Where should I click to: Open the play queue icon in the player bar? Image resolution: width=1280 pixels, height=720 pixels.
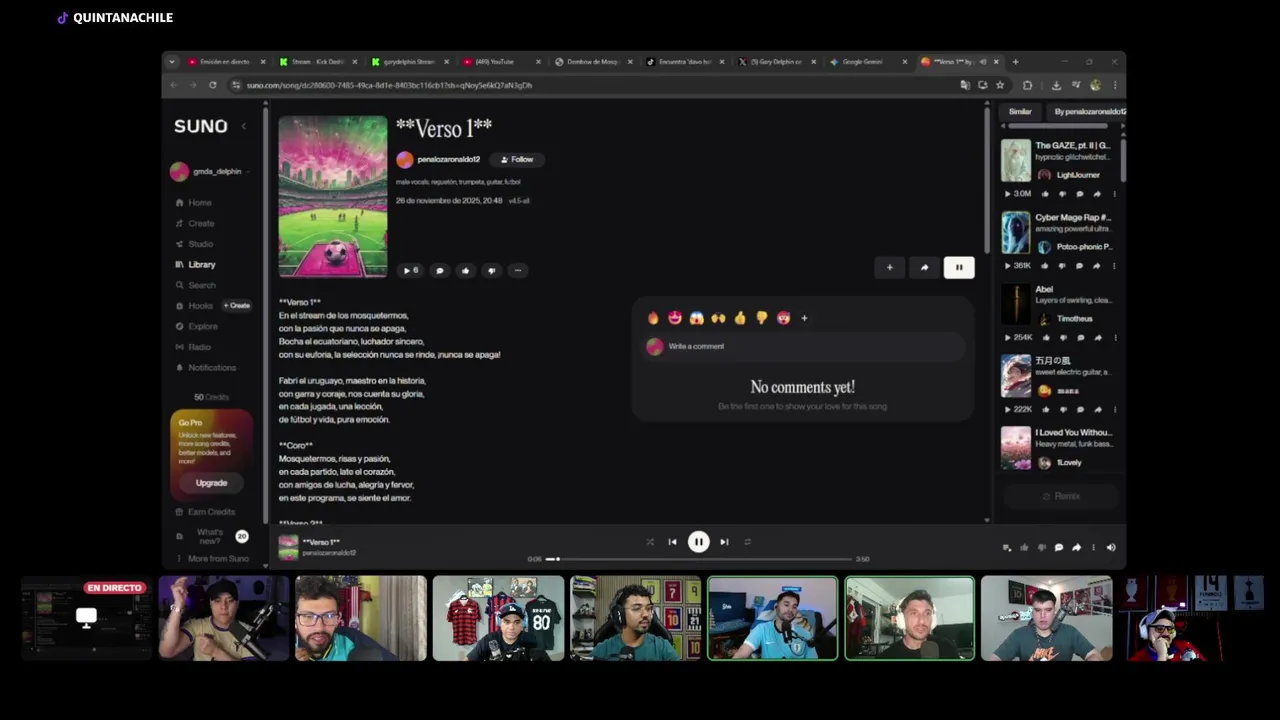click(1007, 548)
